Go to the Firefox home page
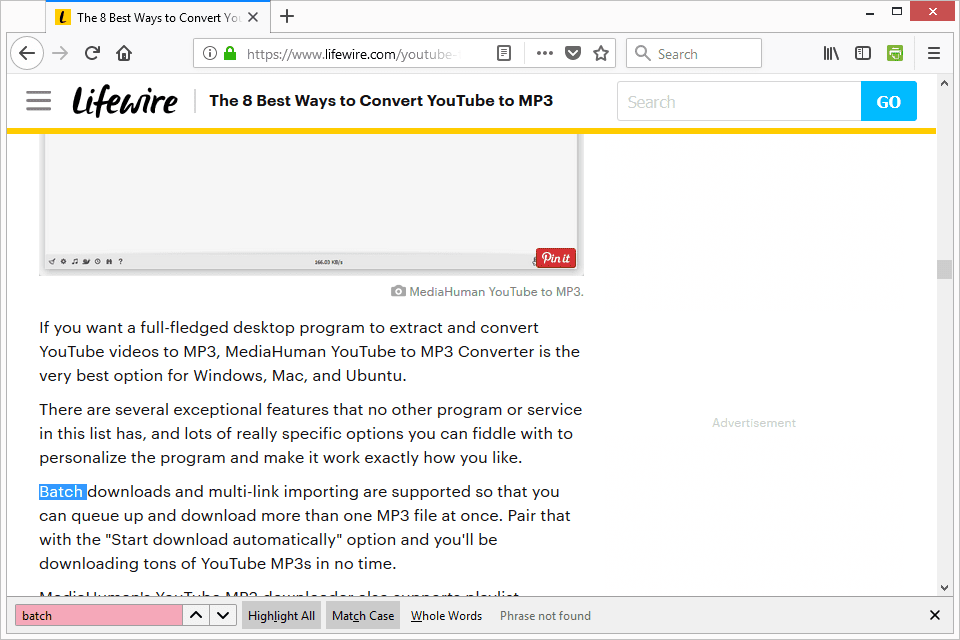Screen dimensions: 960x640 pos(124,54)
